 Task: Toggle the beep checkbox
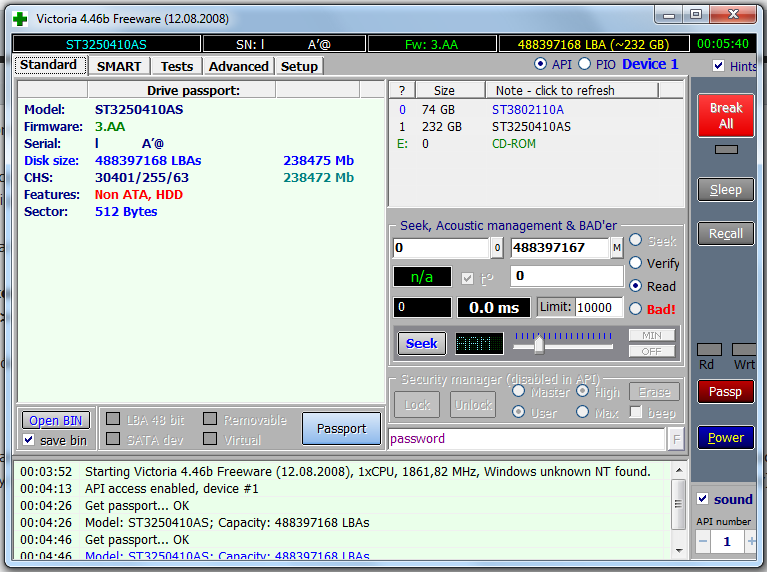(x=636, y=412)
